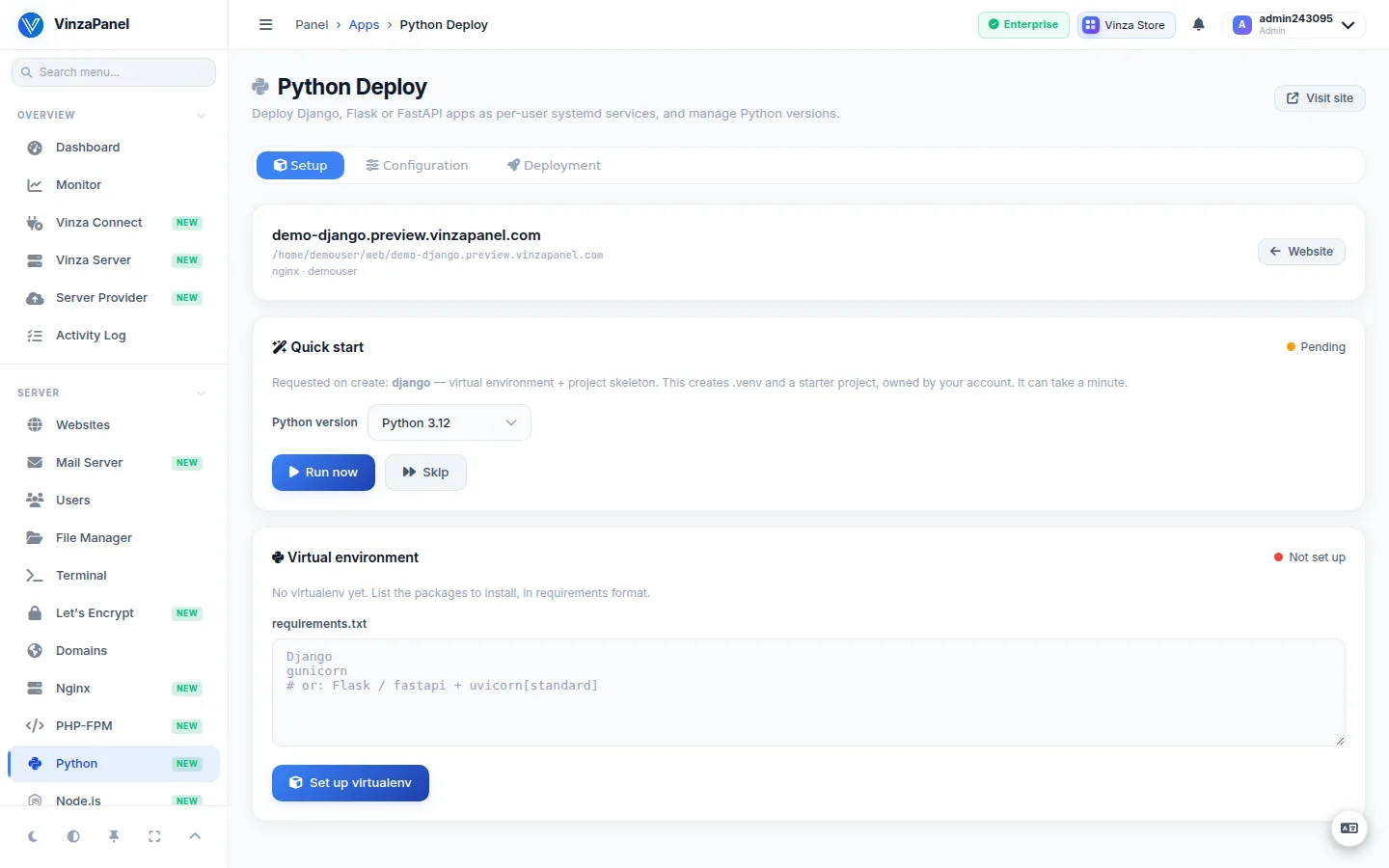1389x868 pixels.
Task: Toggle fullscreen icon in sidebar footer
Action: (154, 836)
